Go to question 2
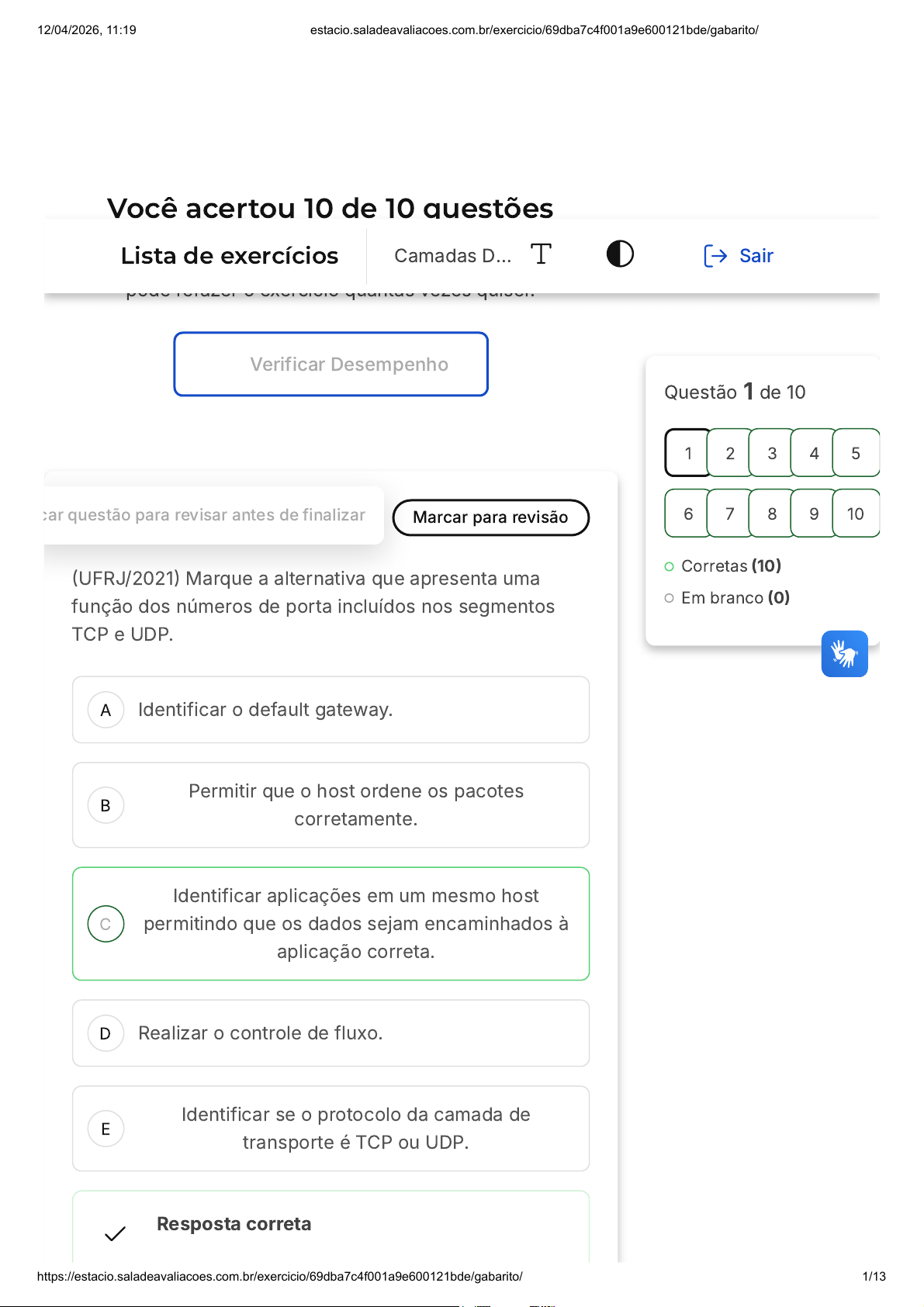 pyautogui.click(x=729, y=454)
